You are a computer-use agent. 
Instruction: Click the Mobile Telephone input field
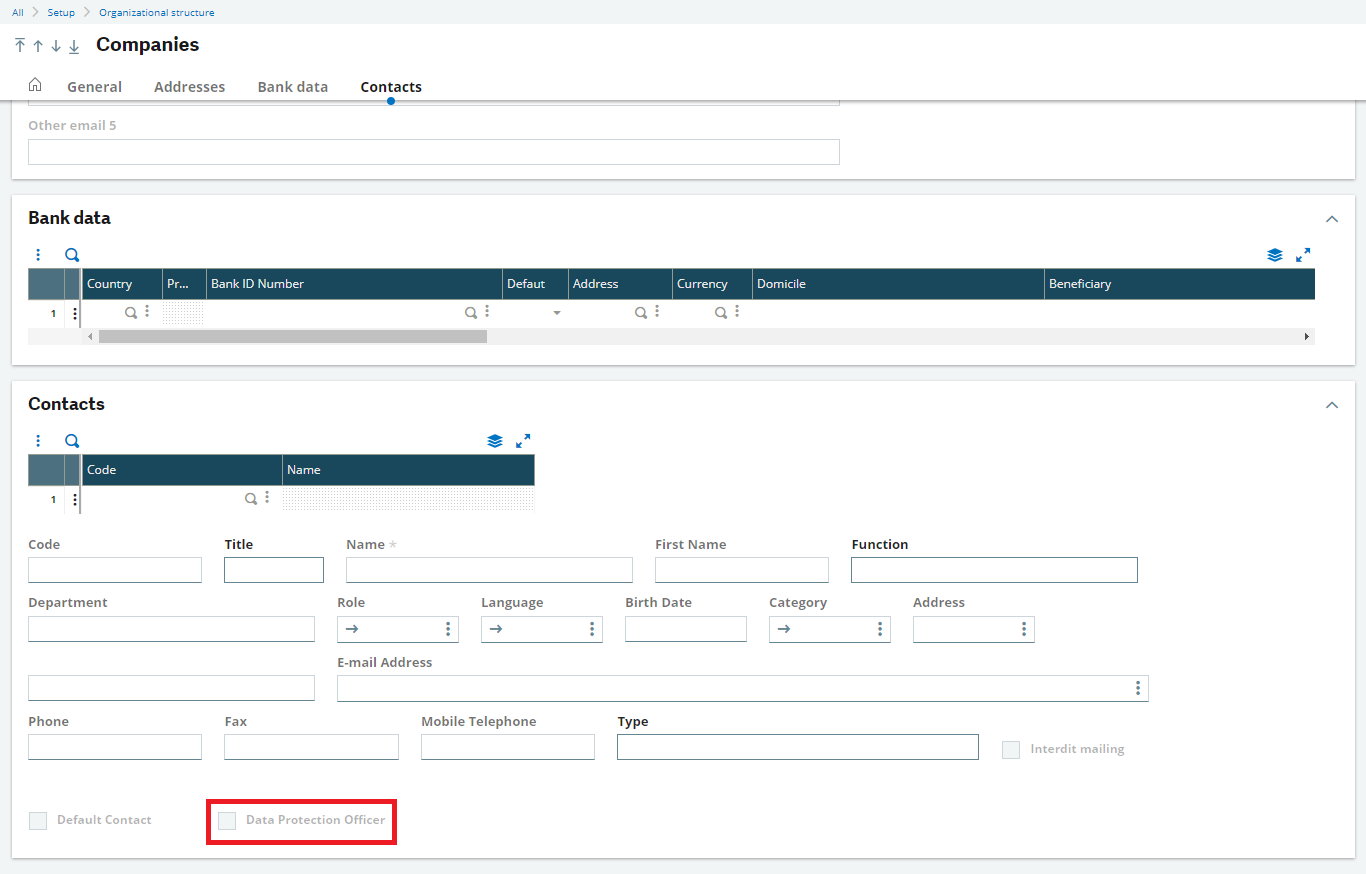508,747
